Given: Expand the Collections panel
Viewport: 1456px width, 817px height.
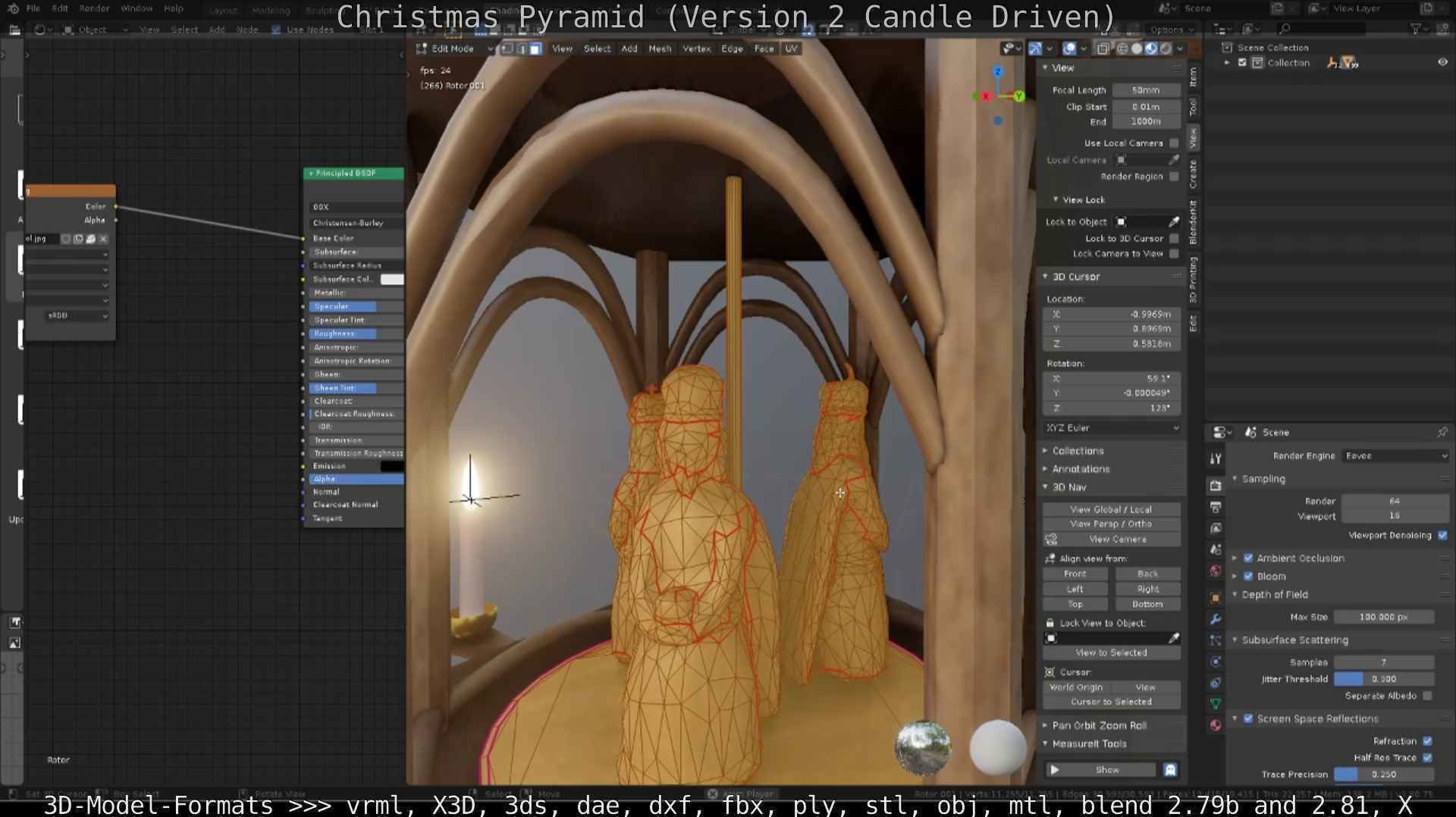Looking at the screenshot, I should pyautogui.click(x=1077, y=451).
